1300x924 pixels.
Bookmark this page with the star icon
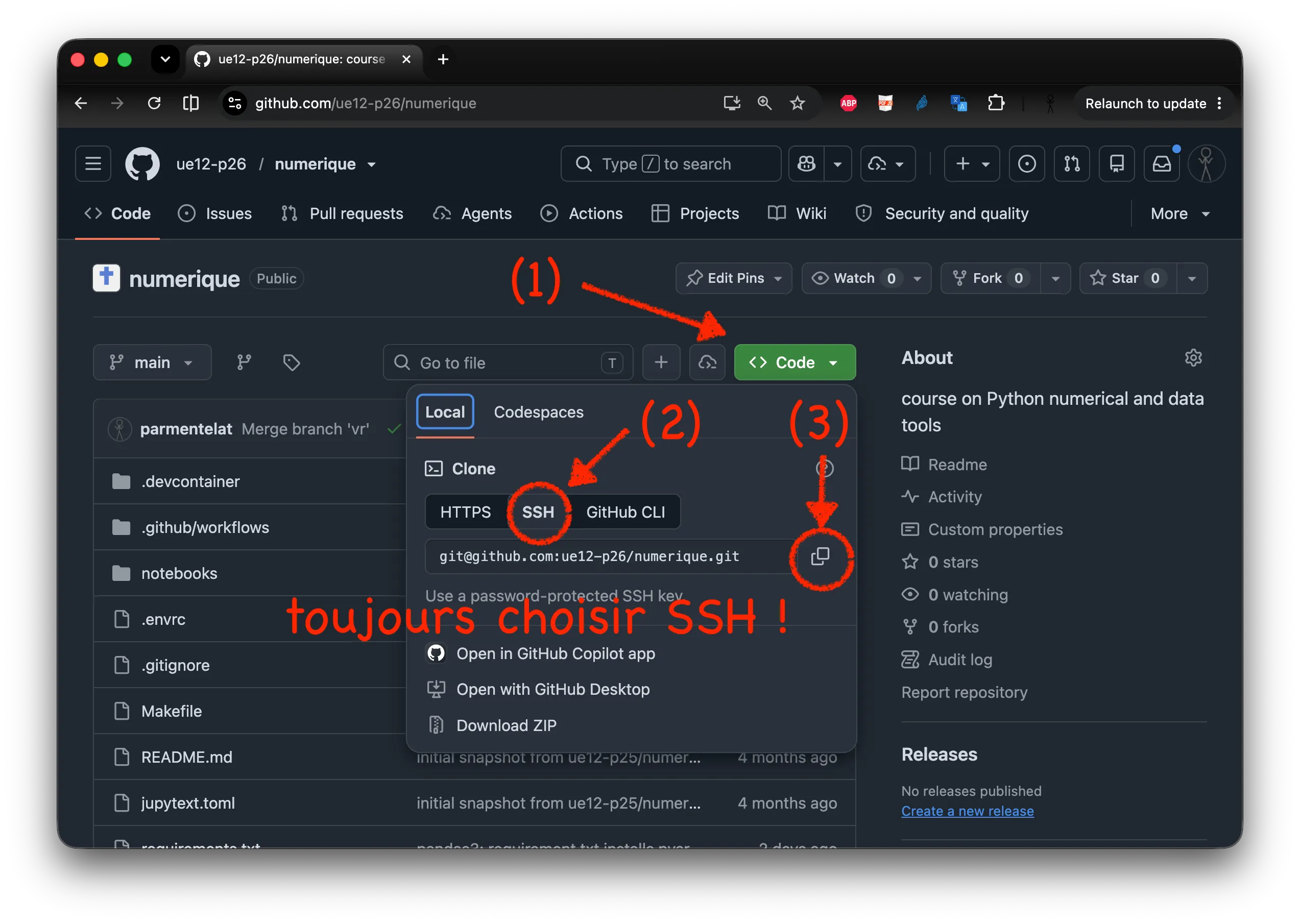(797, 103)
